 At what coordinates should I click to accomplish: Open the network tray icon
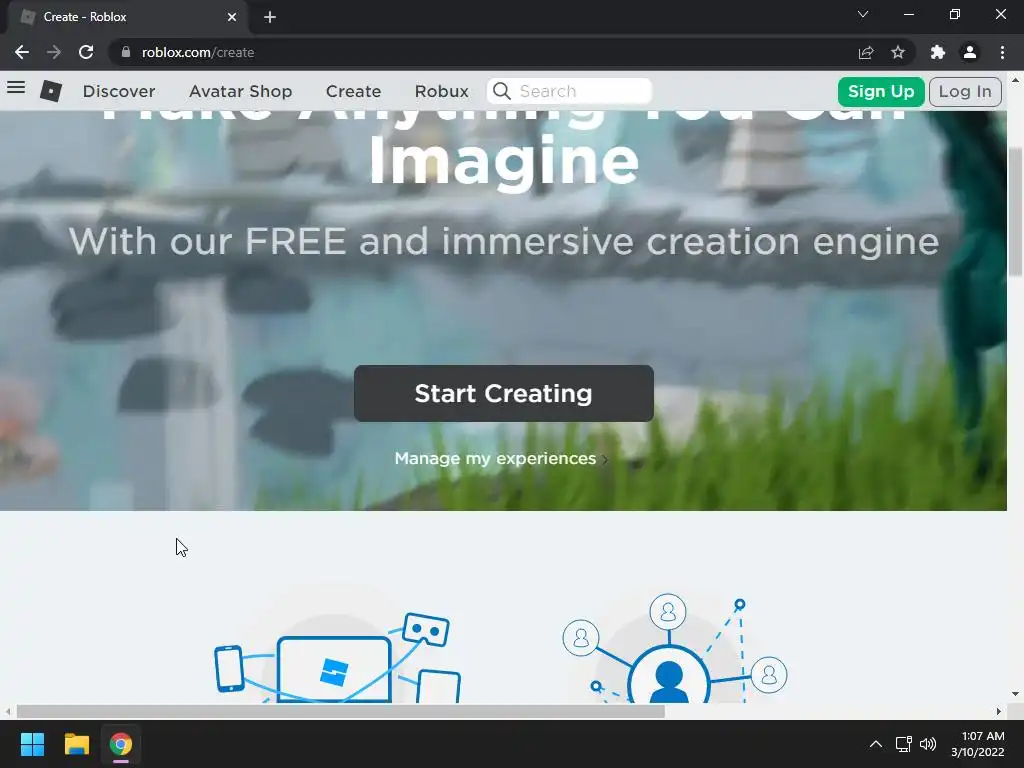pos(903,744)
